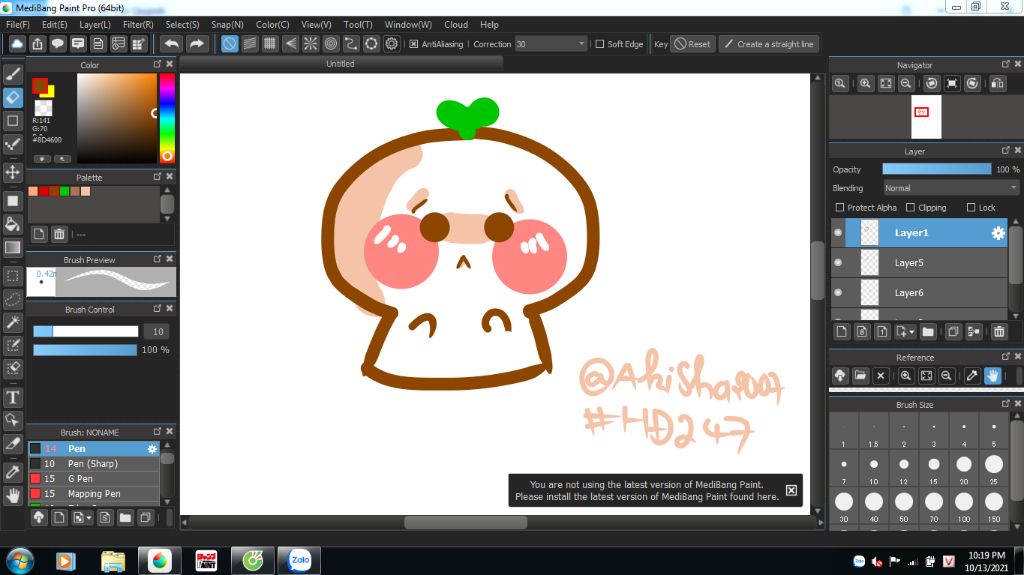Click the Reset key button
This screenshot has height=575, width=1024.
pyautogui.click(x=692, y=44)
